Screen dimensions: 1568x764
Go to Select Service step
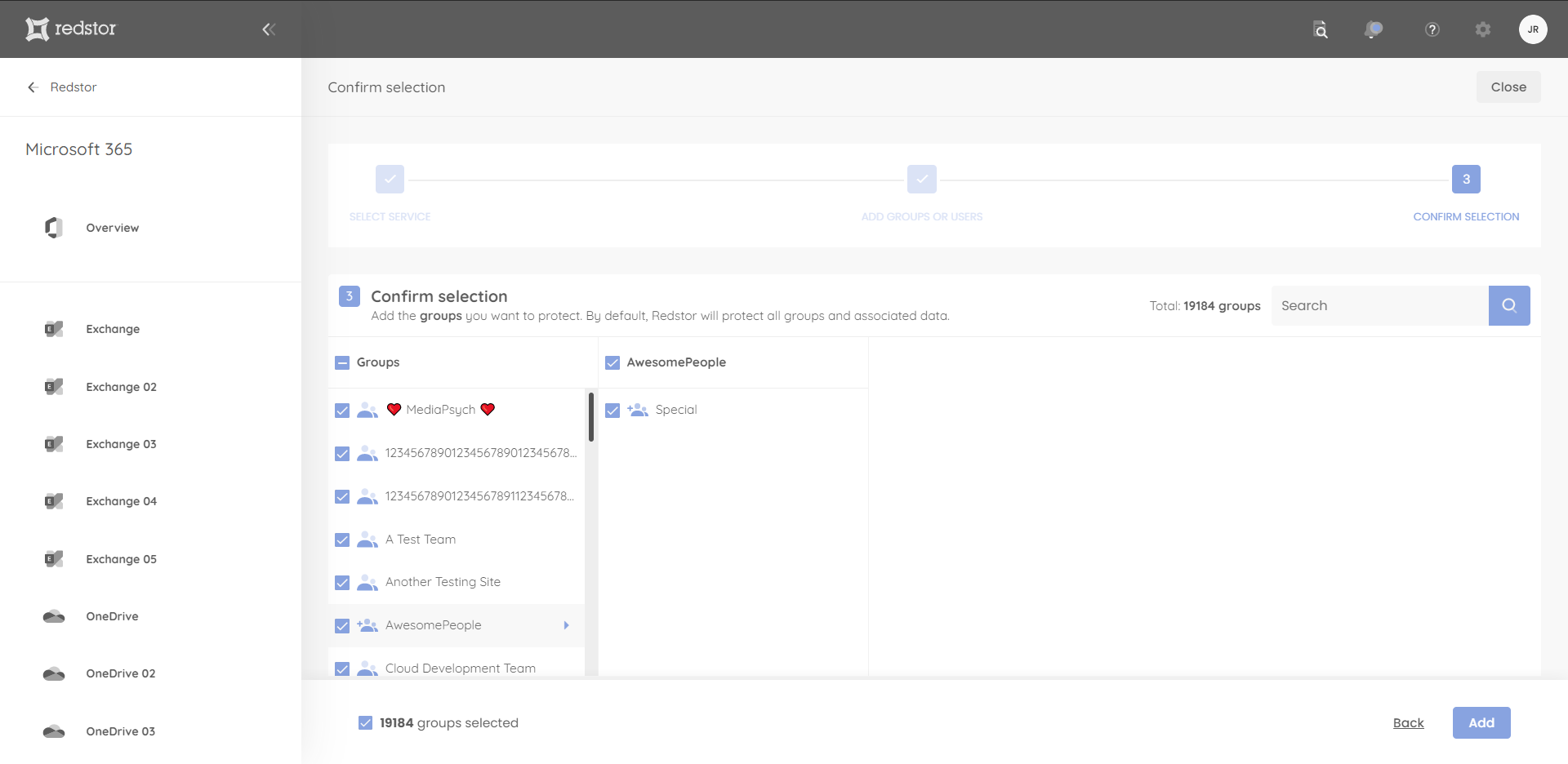(390, 180)
